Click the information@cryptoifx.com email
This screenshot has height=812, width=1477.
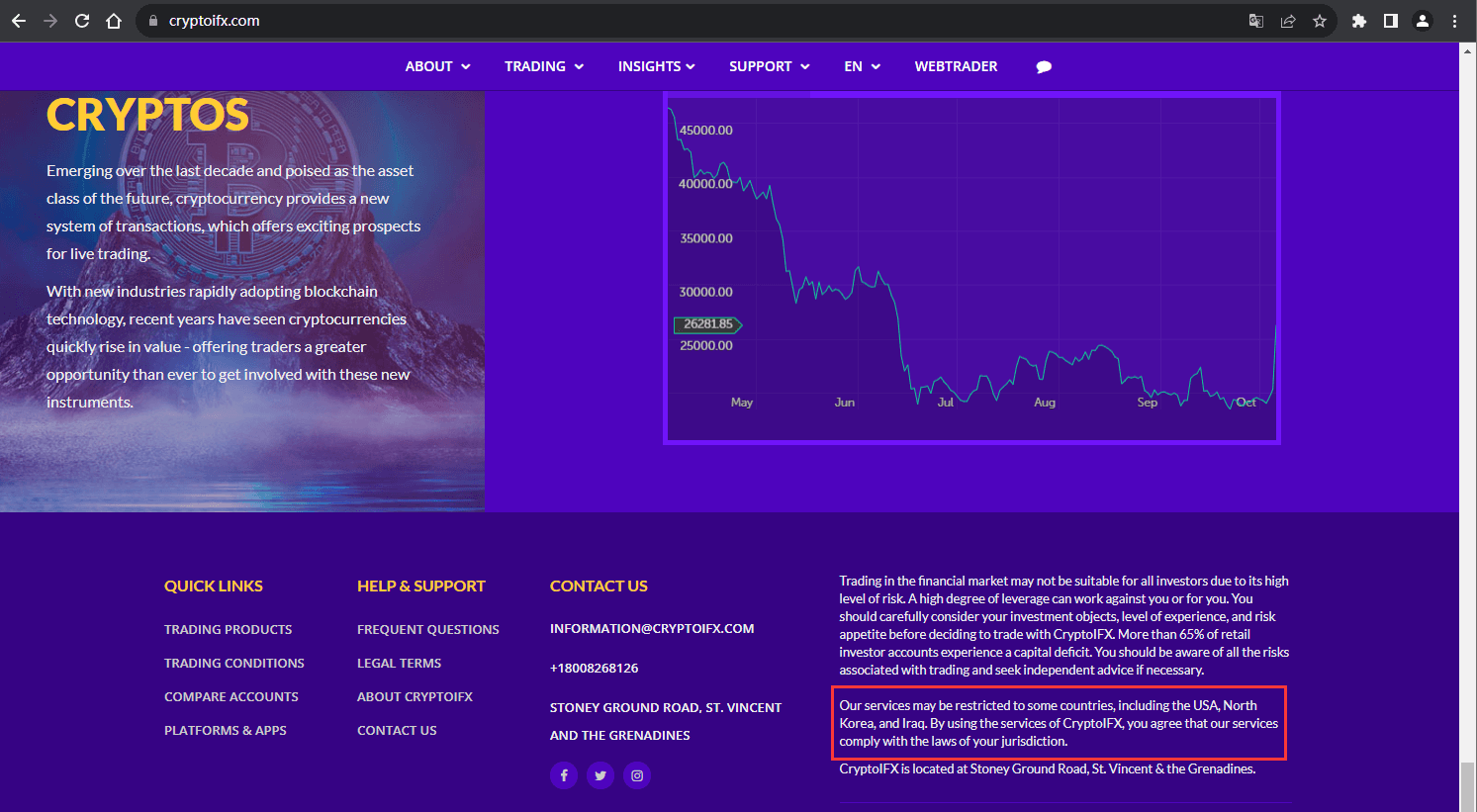pyautogui.click(x=652, y=628)
